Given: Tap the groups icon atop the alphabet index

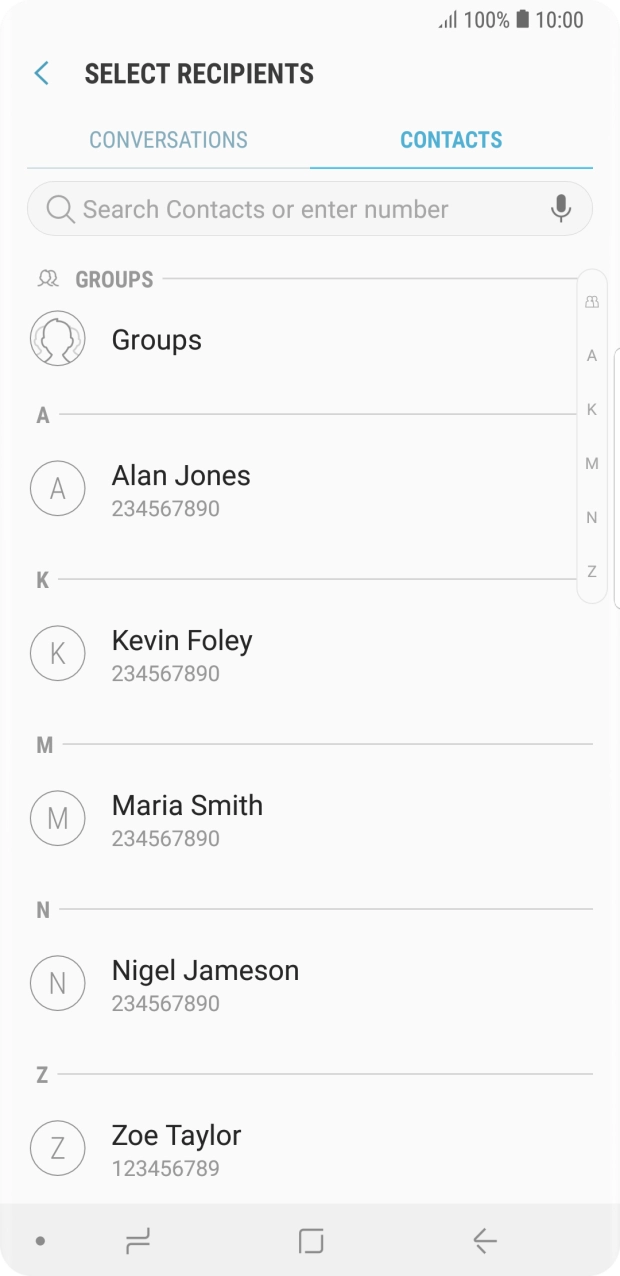Looking at the screenshot, I should 591,300.
